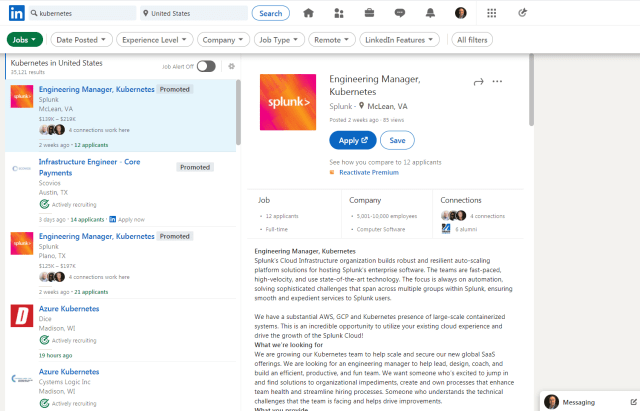Viewport: 640px width, 411px height.
Task: Click '14 applicants' on the Scovios listing
Action: 87,220
